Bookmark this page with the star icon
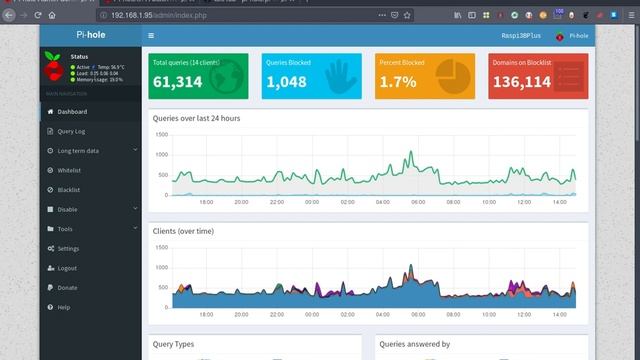Screen dimensions: 640x360 407,15
